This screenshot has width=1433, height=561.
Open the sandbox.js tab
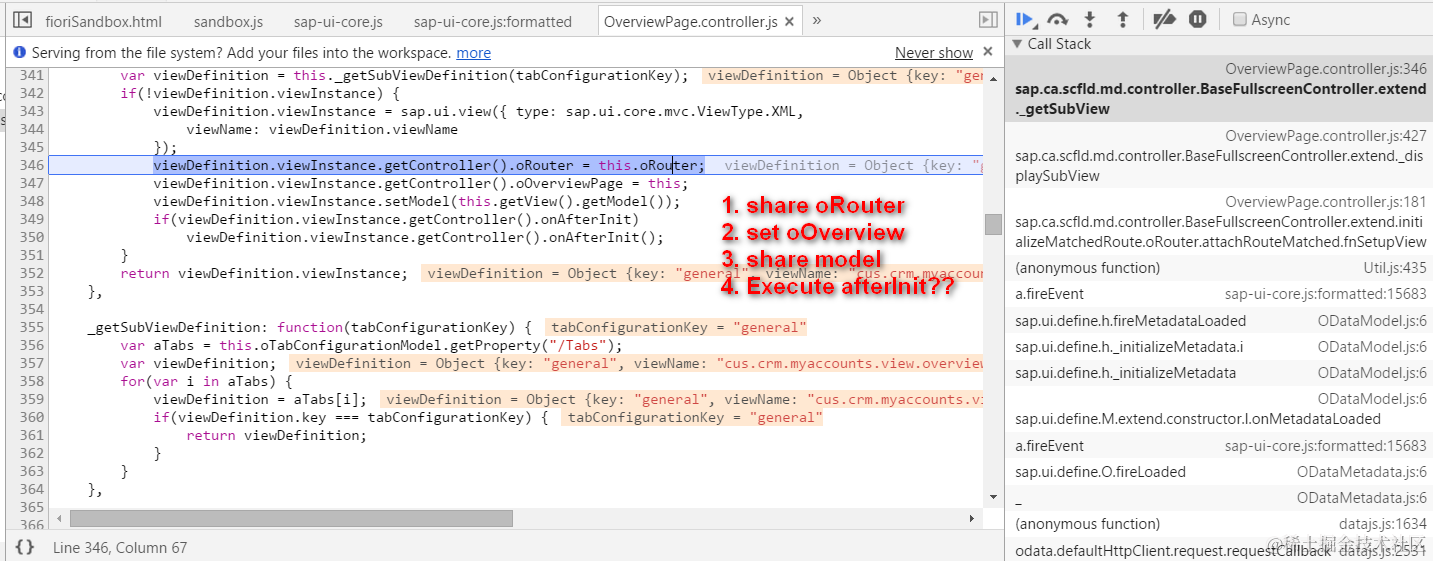coord(228,21)
